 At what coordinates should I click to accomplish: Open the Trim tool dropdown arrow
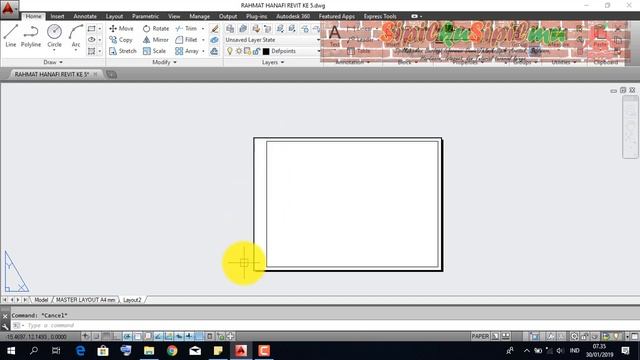click(203, 29)
